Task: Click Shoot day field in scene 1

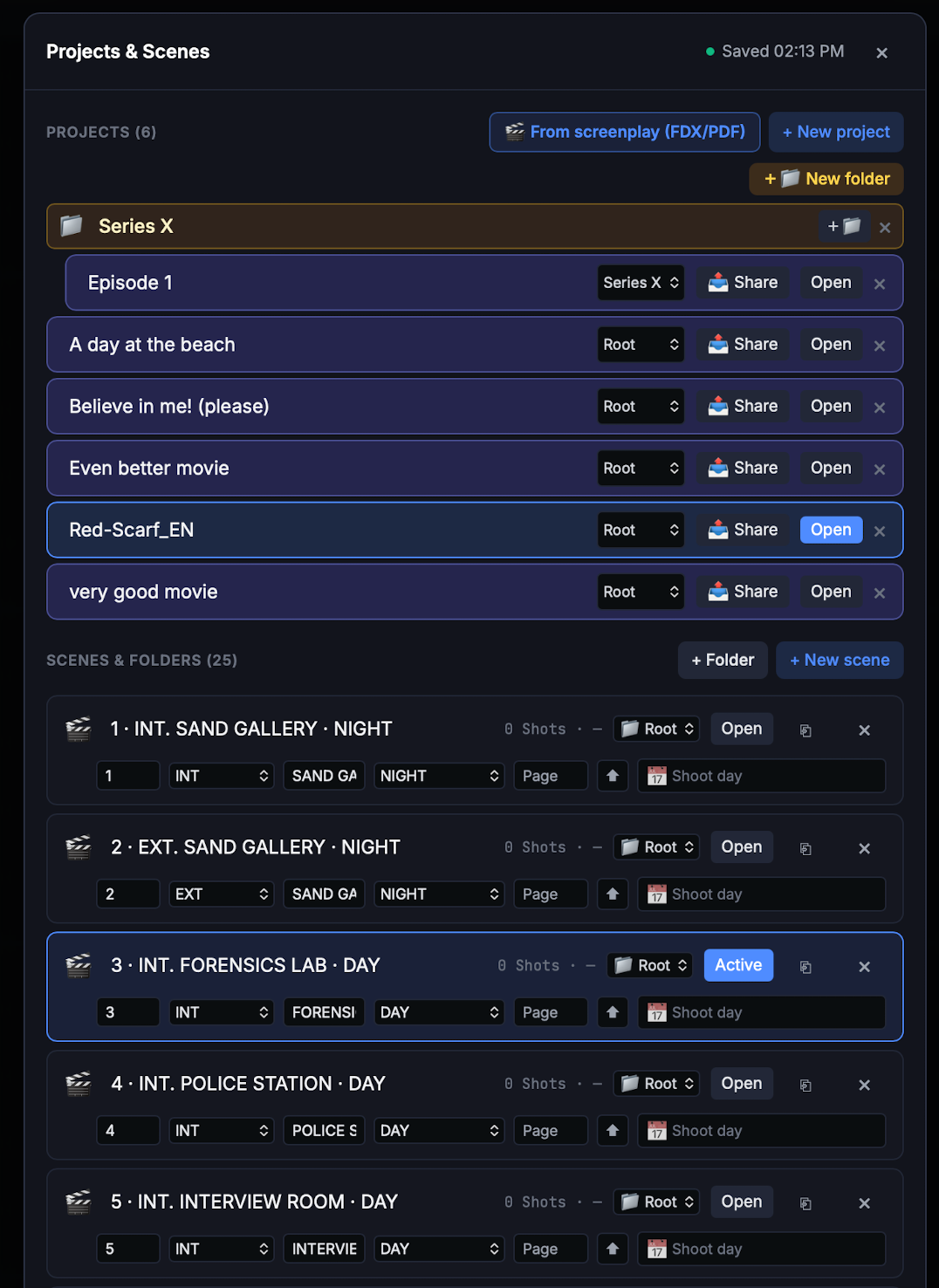Action: [762, 776]
